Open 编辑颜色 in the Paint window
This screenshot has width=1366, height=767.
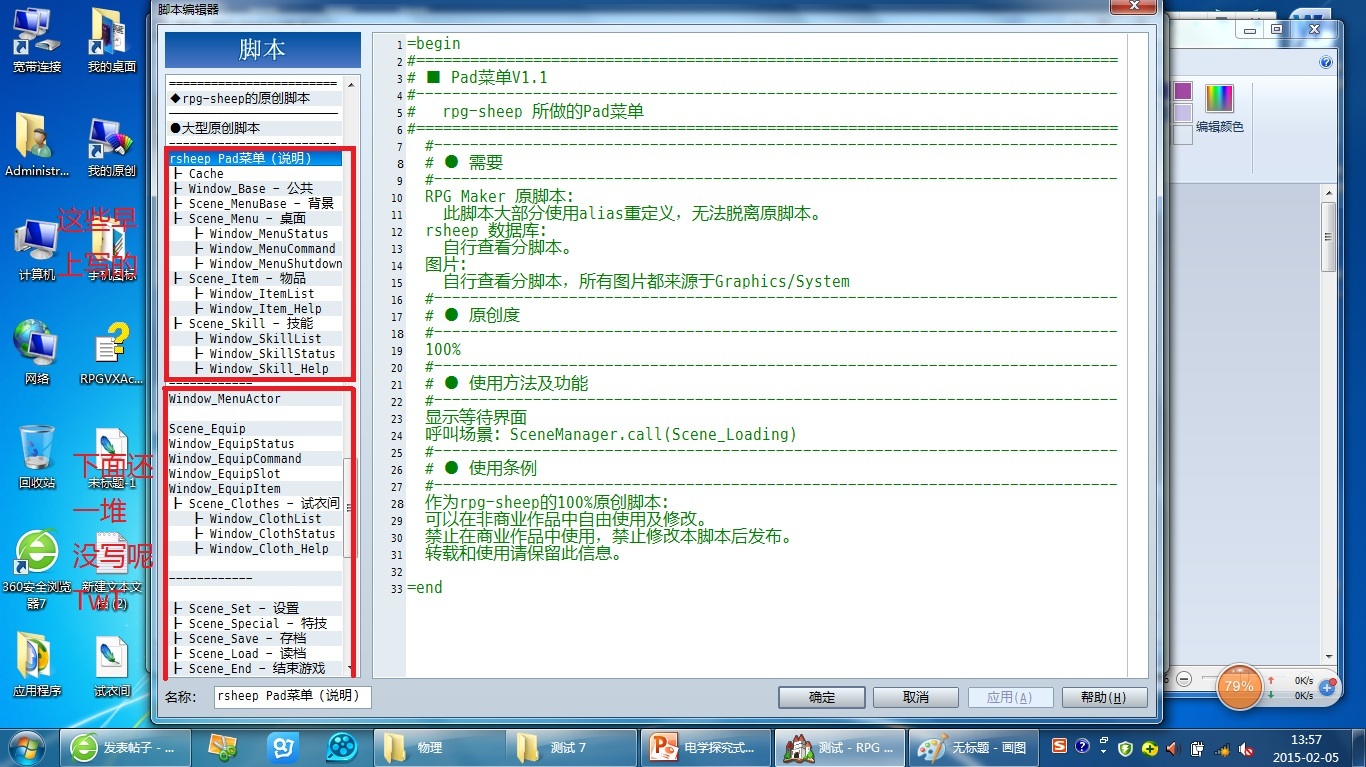point(1219,108)
